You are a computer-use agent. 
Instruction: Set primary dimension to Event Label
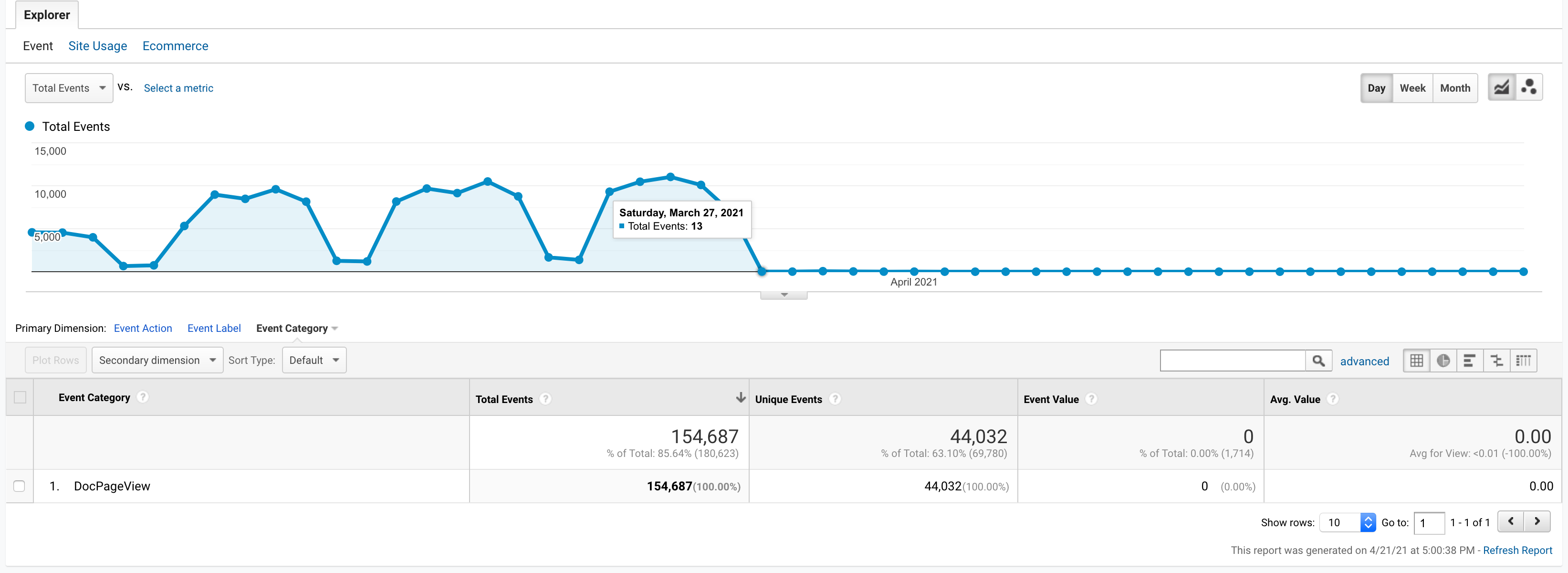(214, 328)
